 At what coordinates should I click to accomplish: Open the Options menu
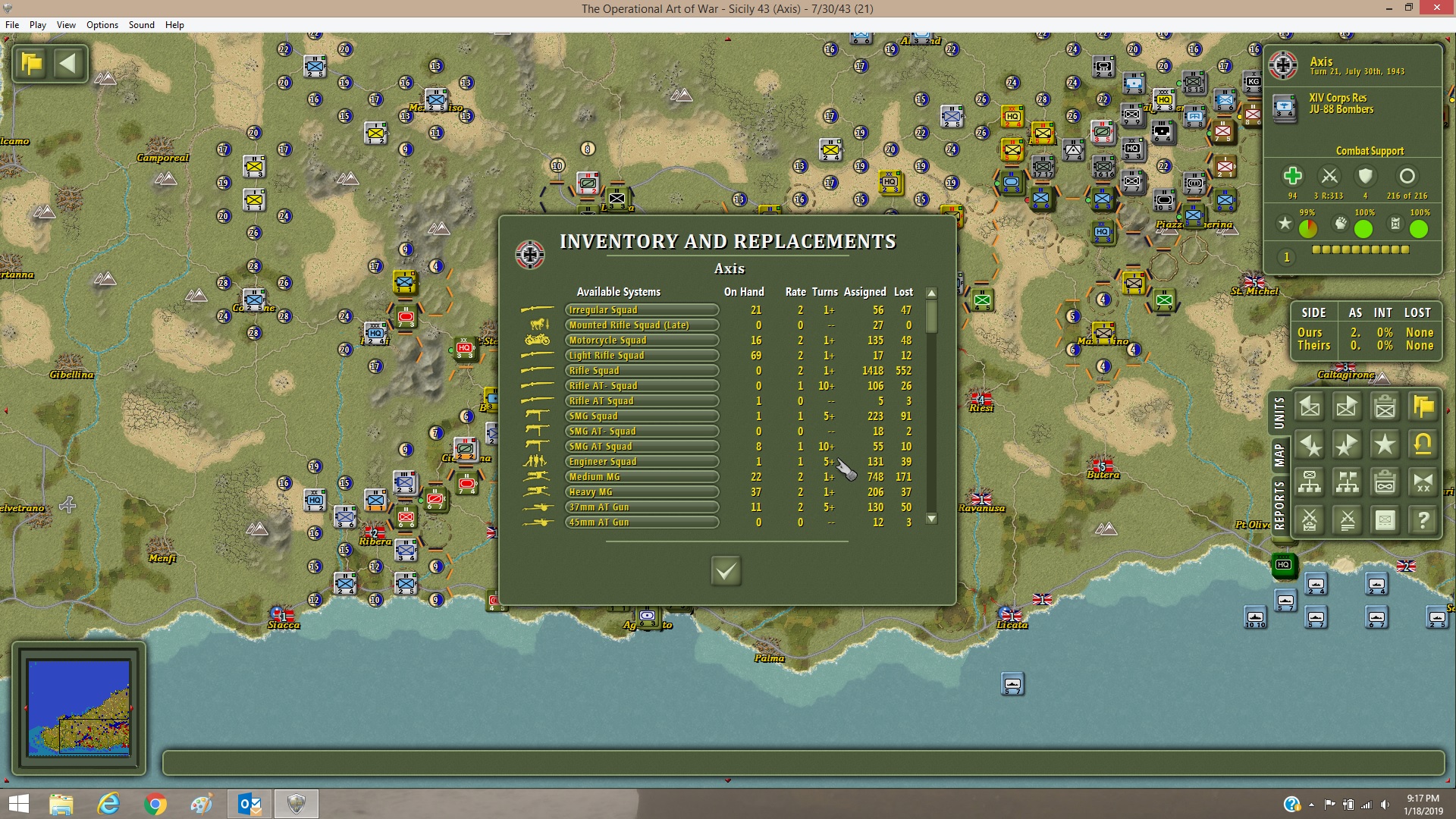tap(102, 25)
